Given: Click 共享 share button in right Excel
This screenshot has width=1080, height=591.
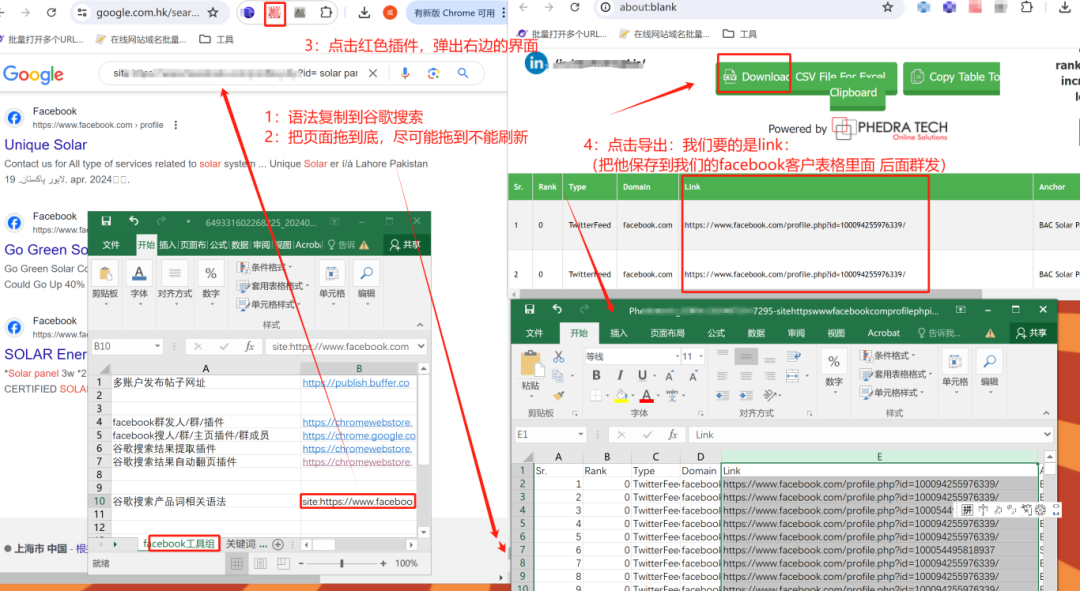Looking at the screenshot, I should [1031, 333].
